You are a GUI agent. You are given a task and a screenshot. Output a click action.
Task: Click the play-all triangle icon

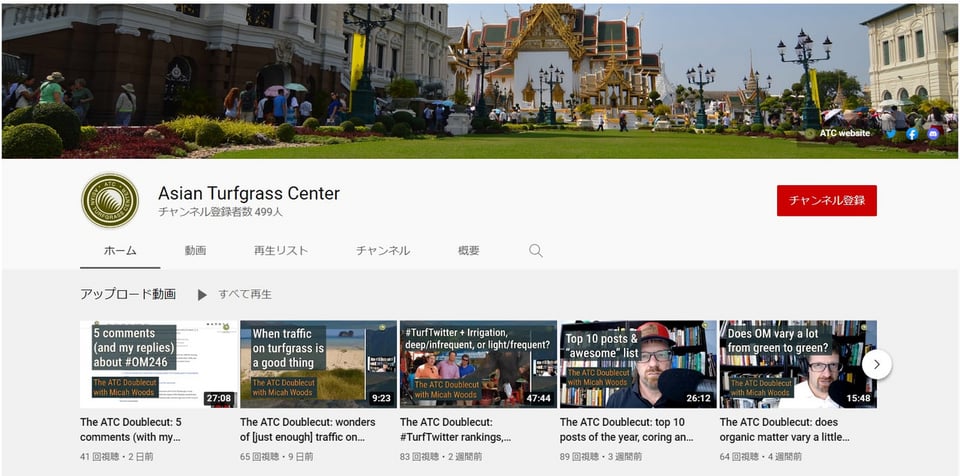(x=202, y=295)
